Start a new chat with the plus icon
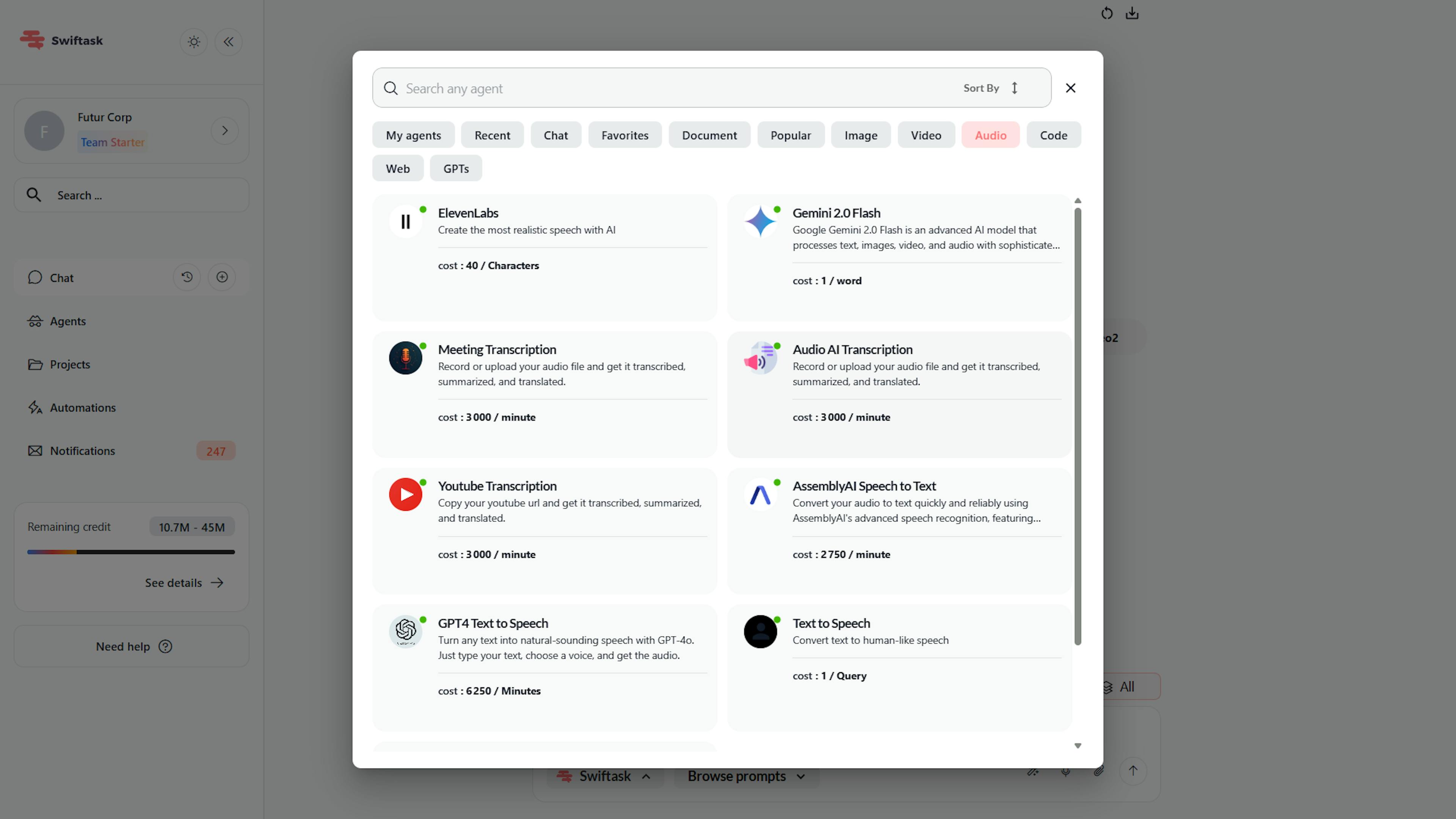This screenshot has width=1456, height=819. pos(222,277)
